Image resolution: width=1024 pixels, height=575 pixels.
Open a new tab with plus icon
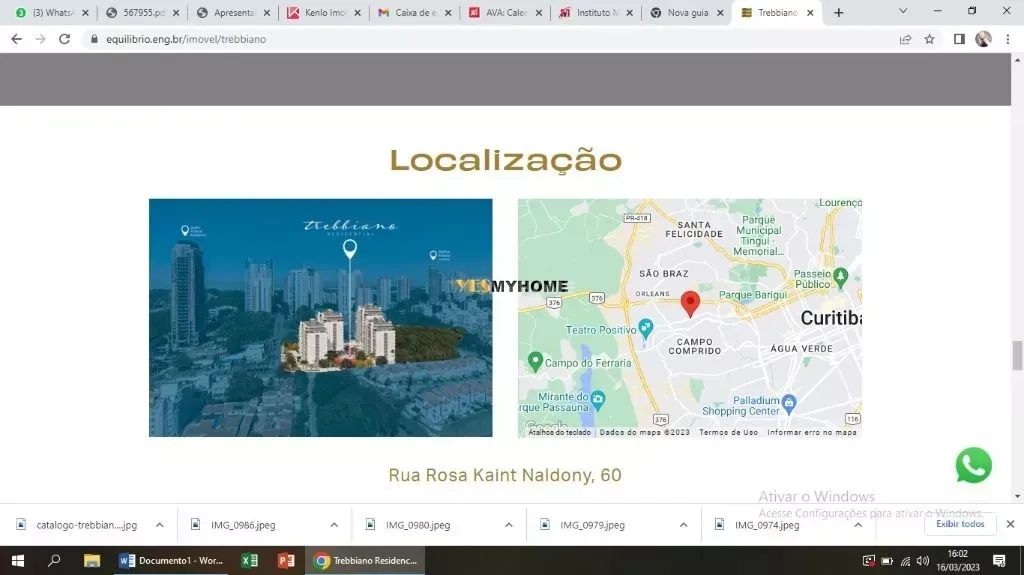tap(839, 12)
